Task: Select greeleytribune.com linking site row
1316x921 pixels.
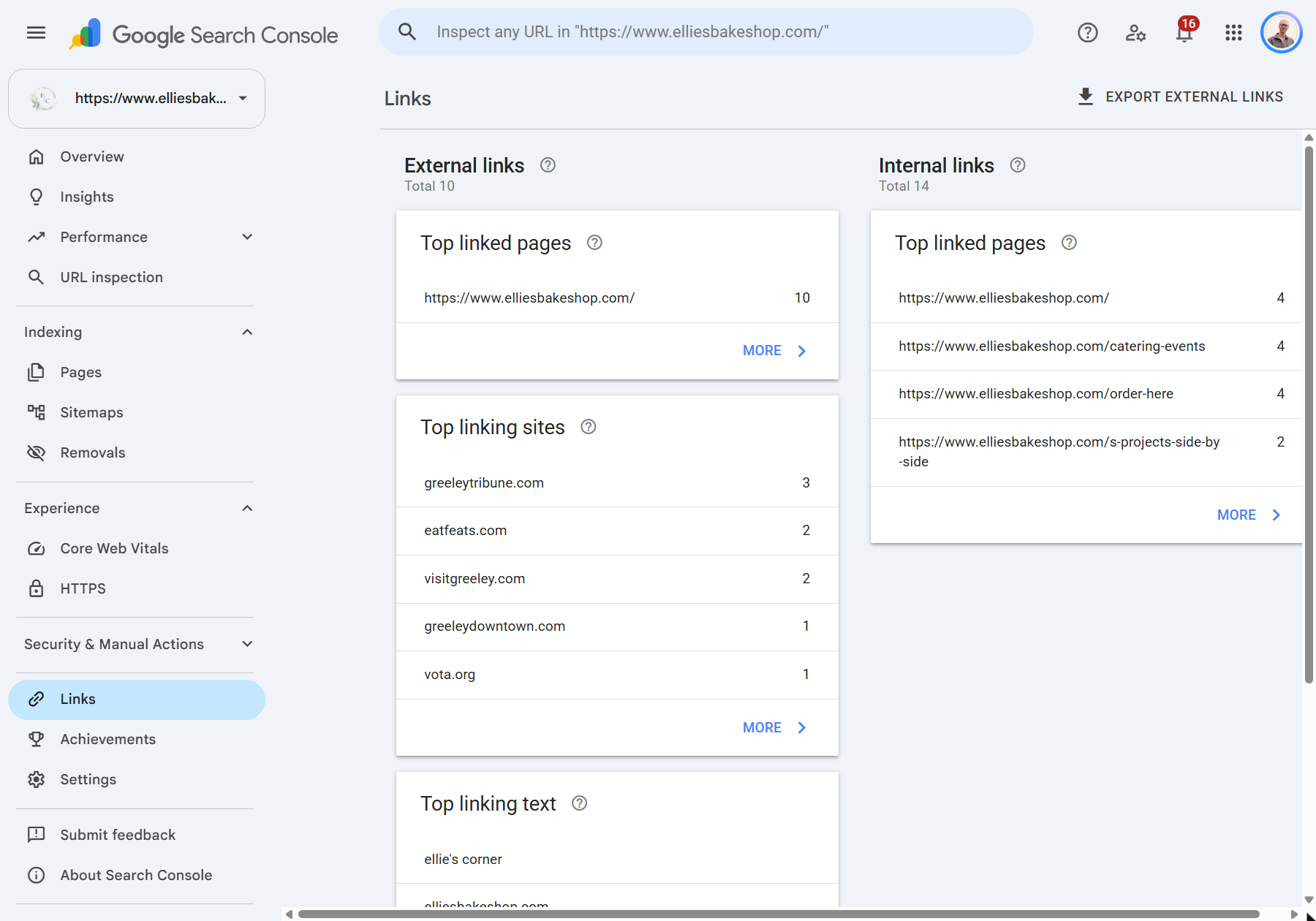Action: coord(617,482)
